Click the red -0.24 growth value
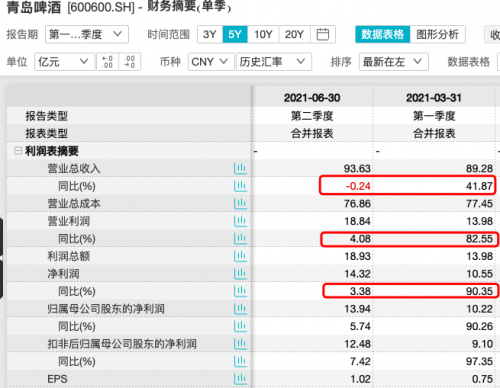The image size is (500, 388). coord(358,186)
